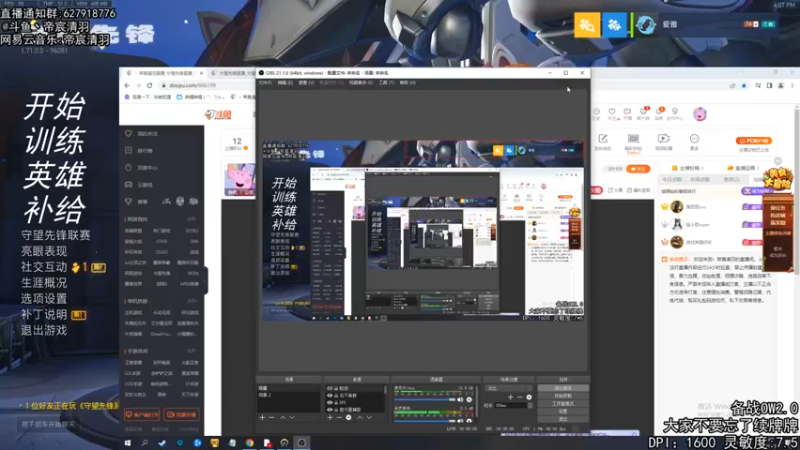The image size is (800, 450).
Task: Open 帮助(H) menu in OBS
Action: pyautogui.click(x=407, y=82)
